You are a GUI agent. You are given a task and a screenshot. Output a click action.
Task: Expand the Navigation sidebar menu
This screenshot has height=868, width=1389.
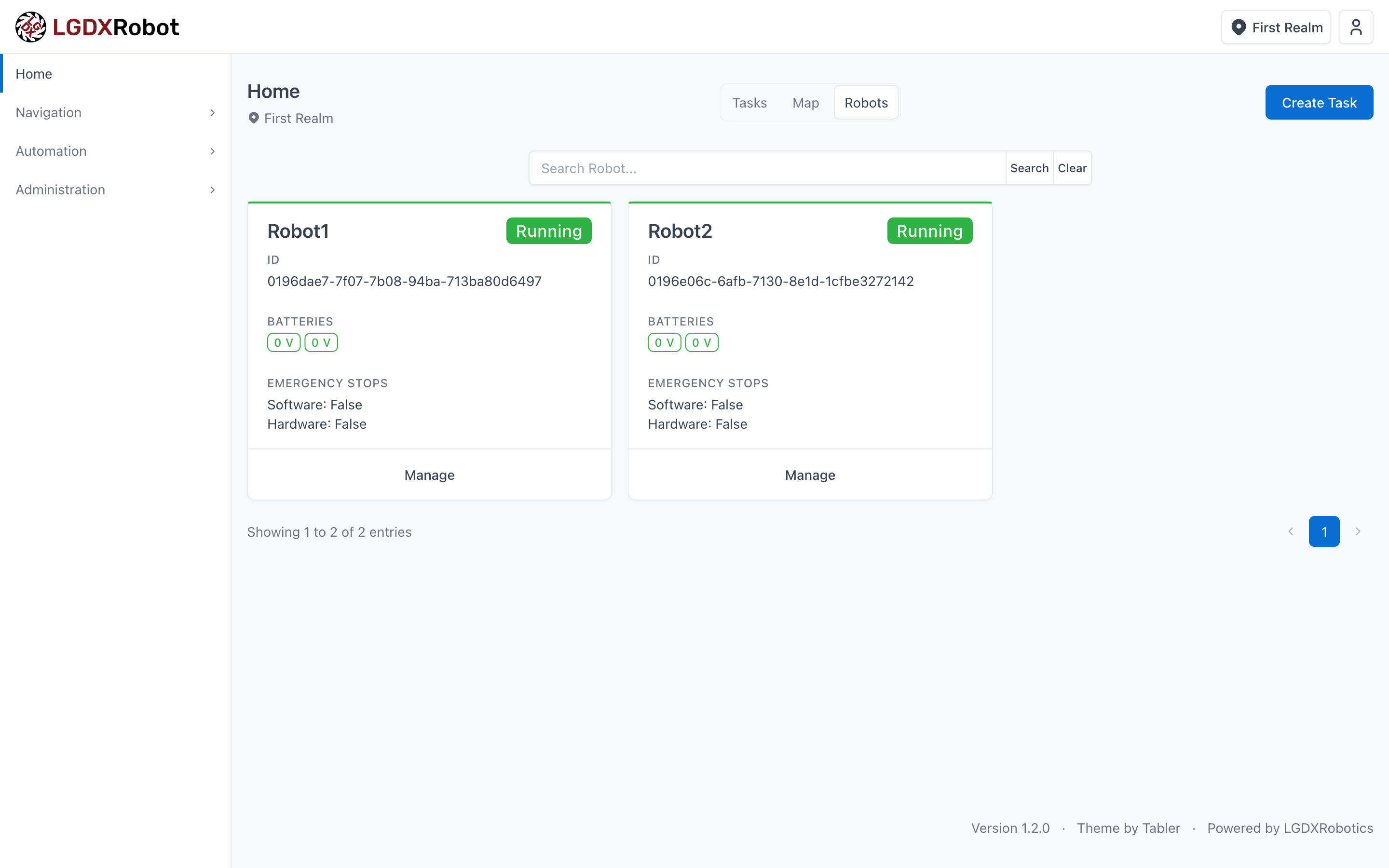click(x=115, y=112)
